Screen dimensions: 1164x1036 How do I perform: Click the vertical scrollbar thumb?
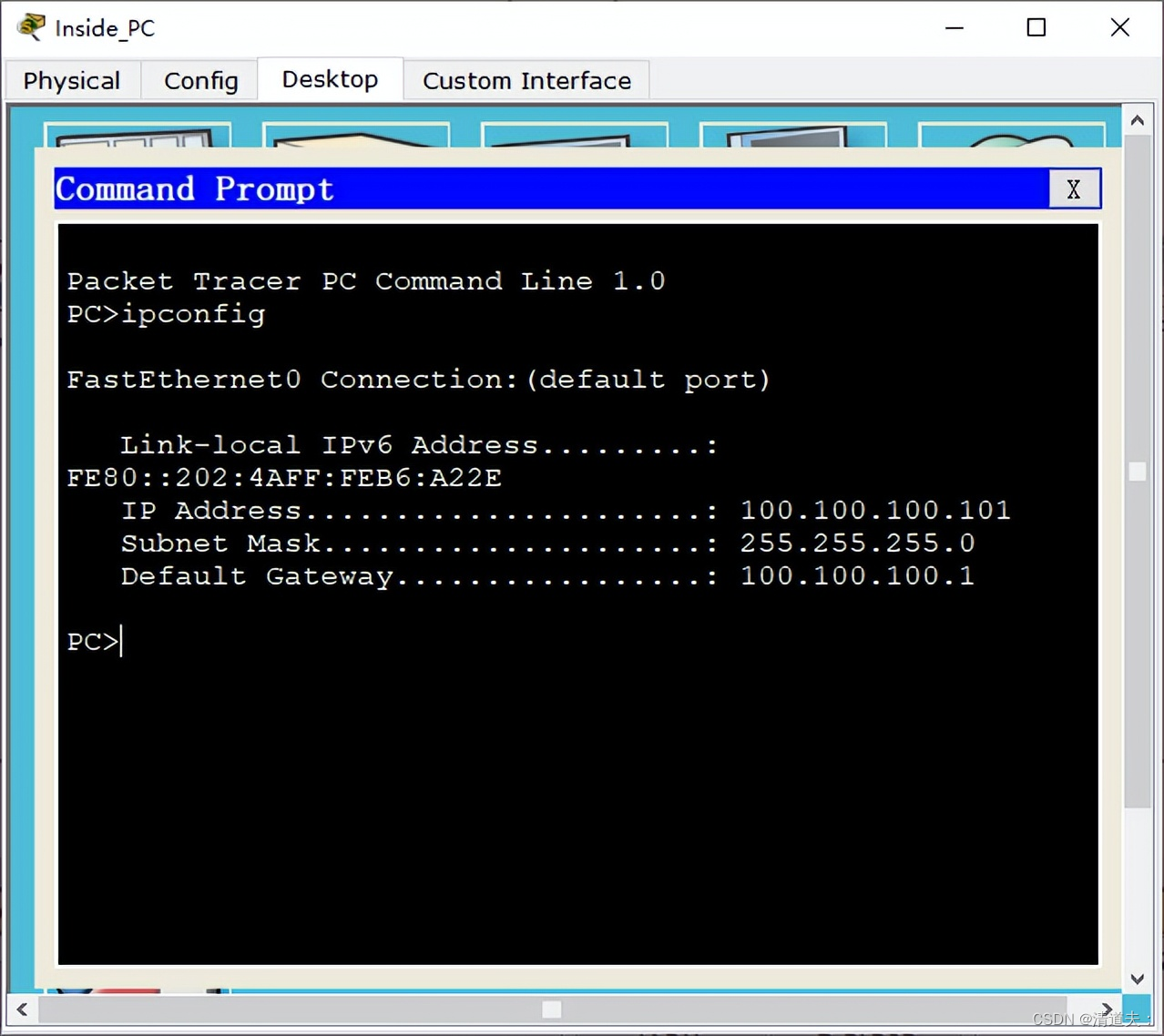click(1137, 471)
